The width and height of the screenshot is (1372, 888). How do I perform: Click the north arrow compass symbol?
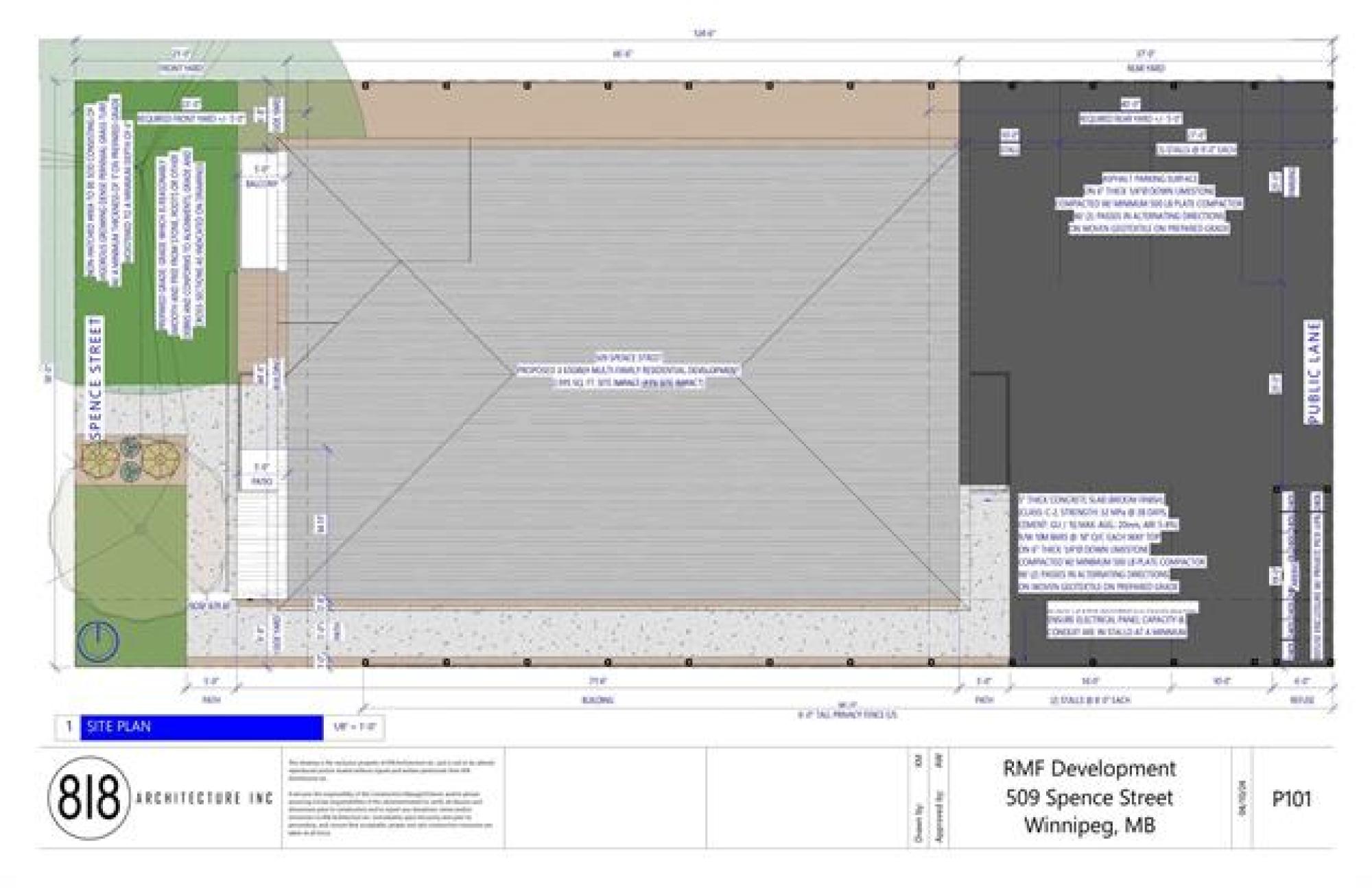click(x=98, y=640)
